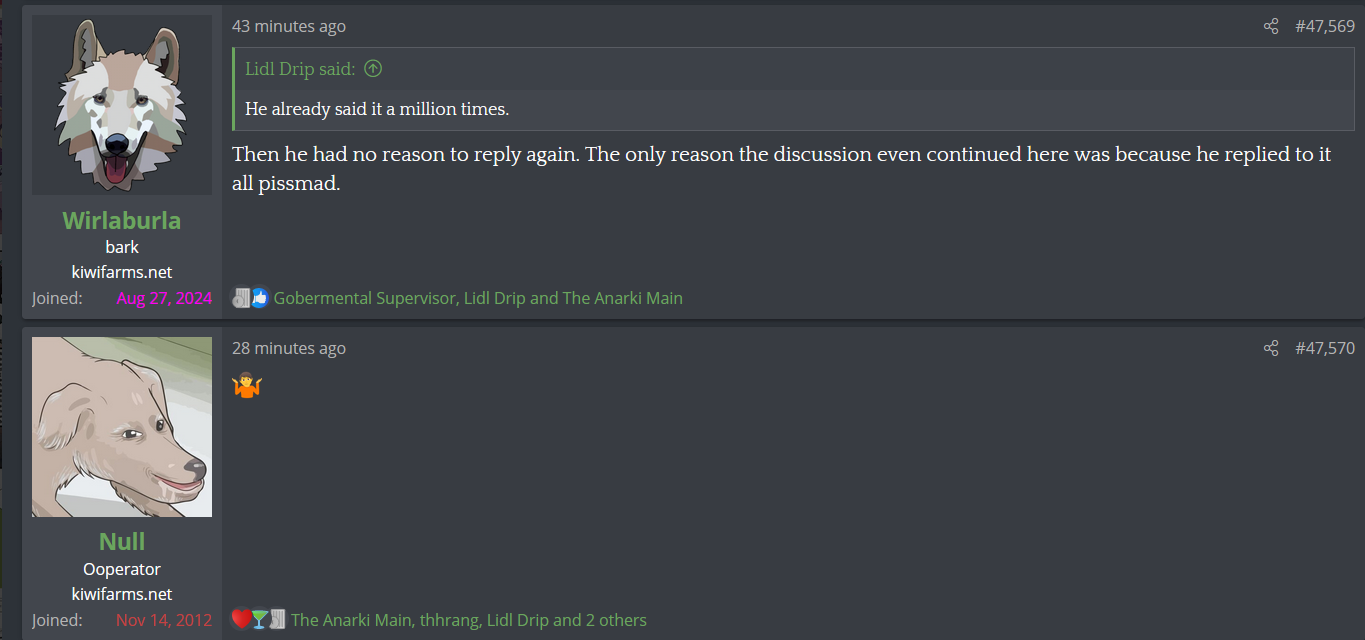Click 'Lidl Drip said:' quote header
This screenshot has width=1365, height=640.
(300, 69)
